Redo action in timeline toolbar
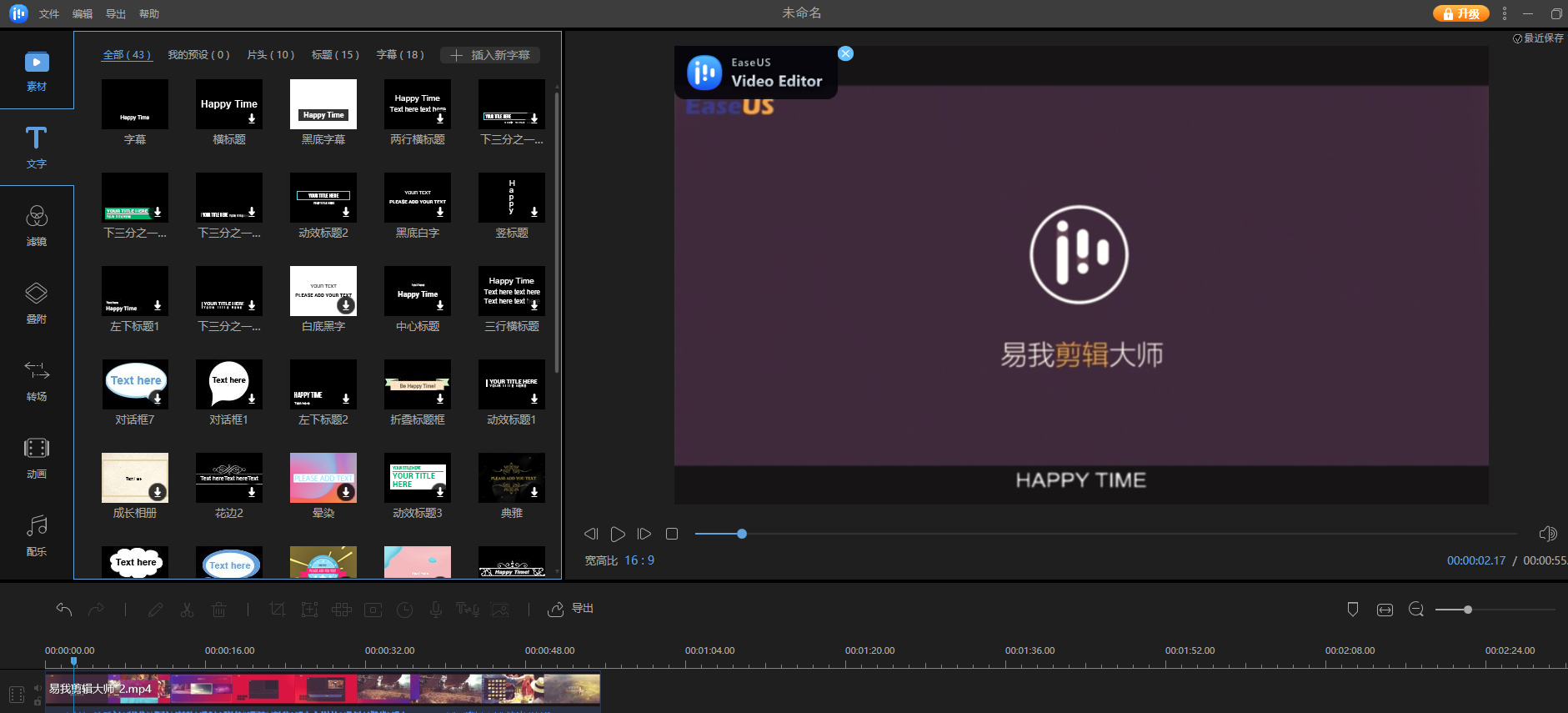This screenshot has height=713, width=1568. tap(97, 610)
